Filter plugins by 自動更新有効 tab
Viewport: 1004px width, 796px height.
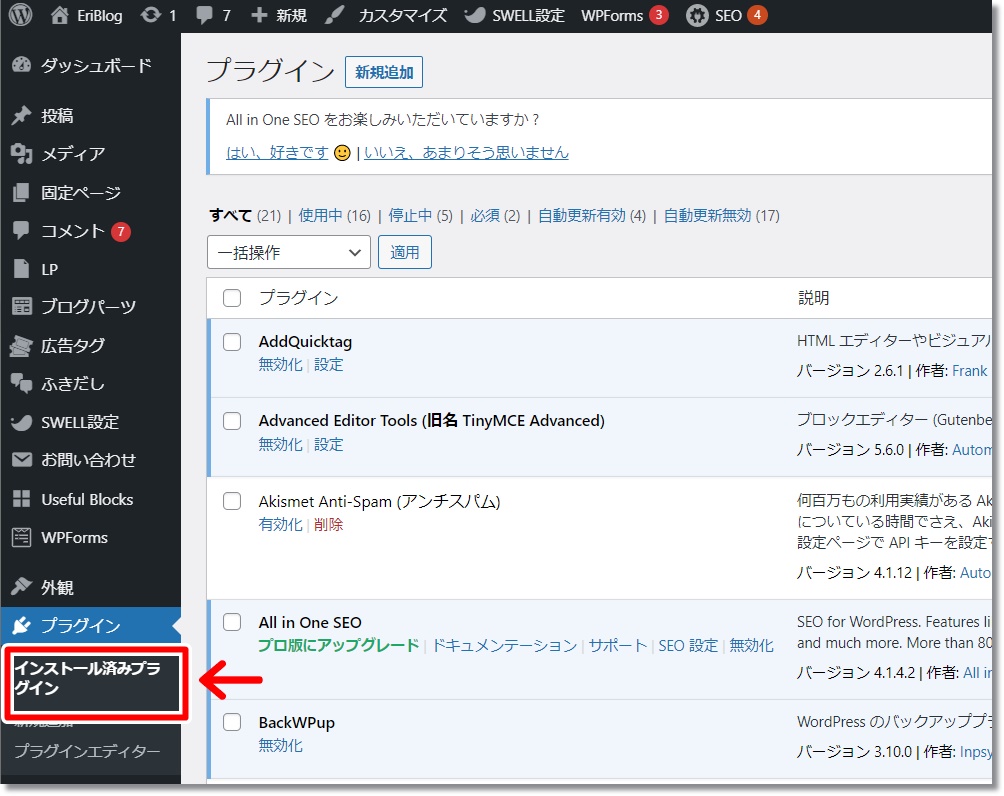581,216
